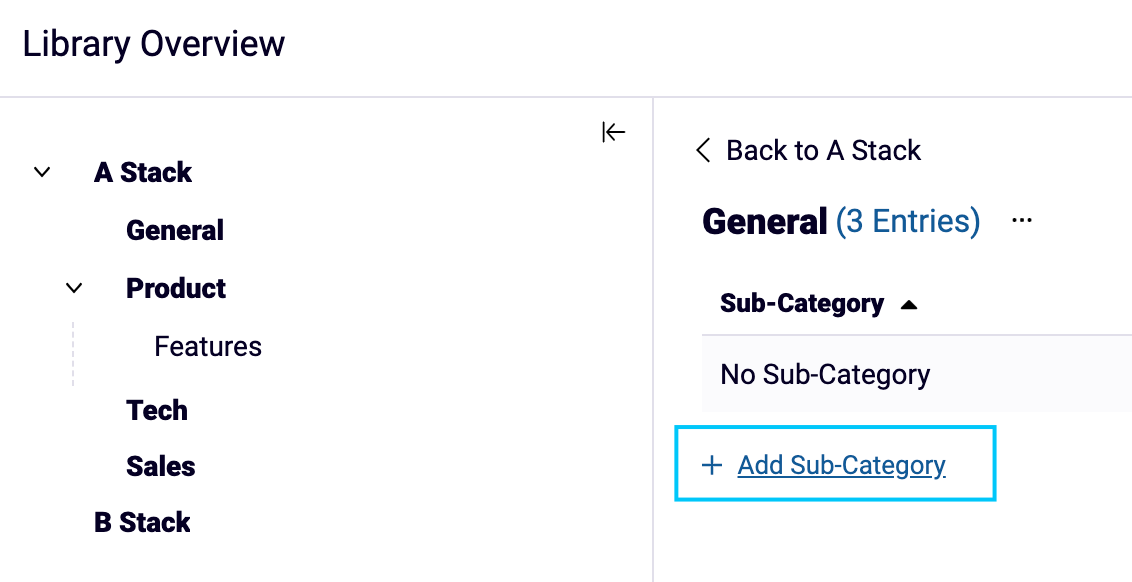The width and height of the screenshot is (1132, 582).
Task: Select the No Sub-Category row
Action: (x=823, y=374)
